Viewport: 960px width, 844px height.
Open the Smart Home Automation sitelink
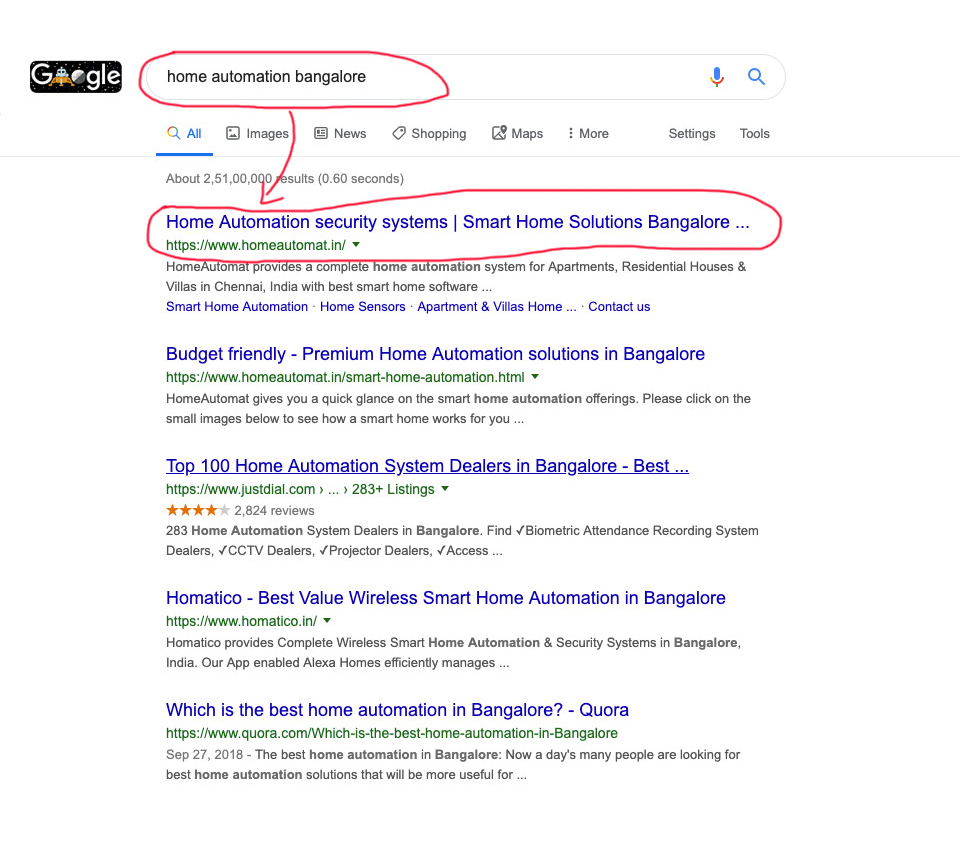point(237,307)
